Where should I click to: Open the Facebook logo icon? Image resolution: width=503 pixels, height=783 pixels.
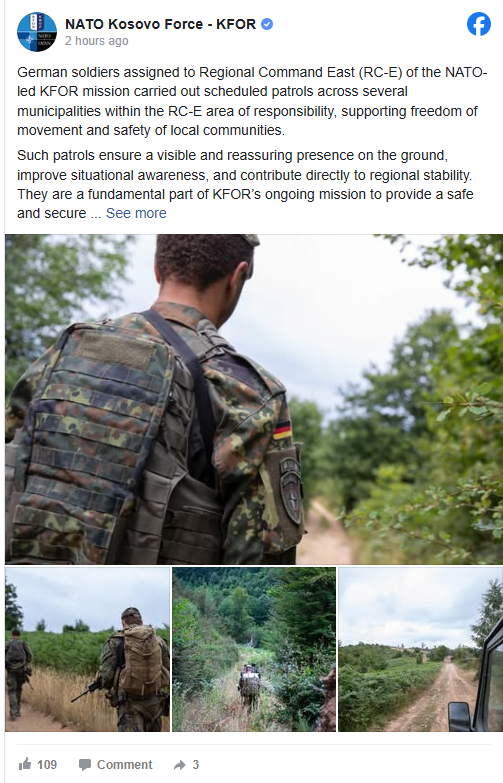coord(479,24)
